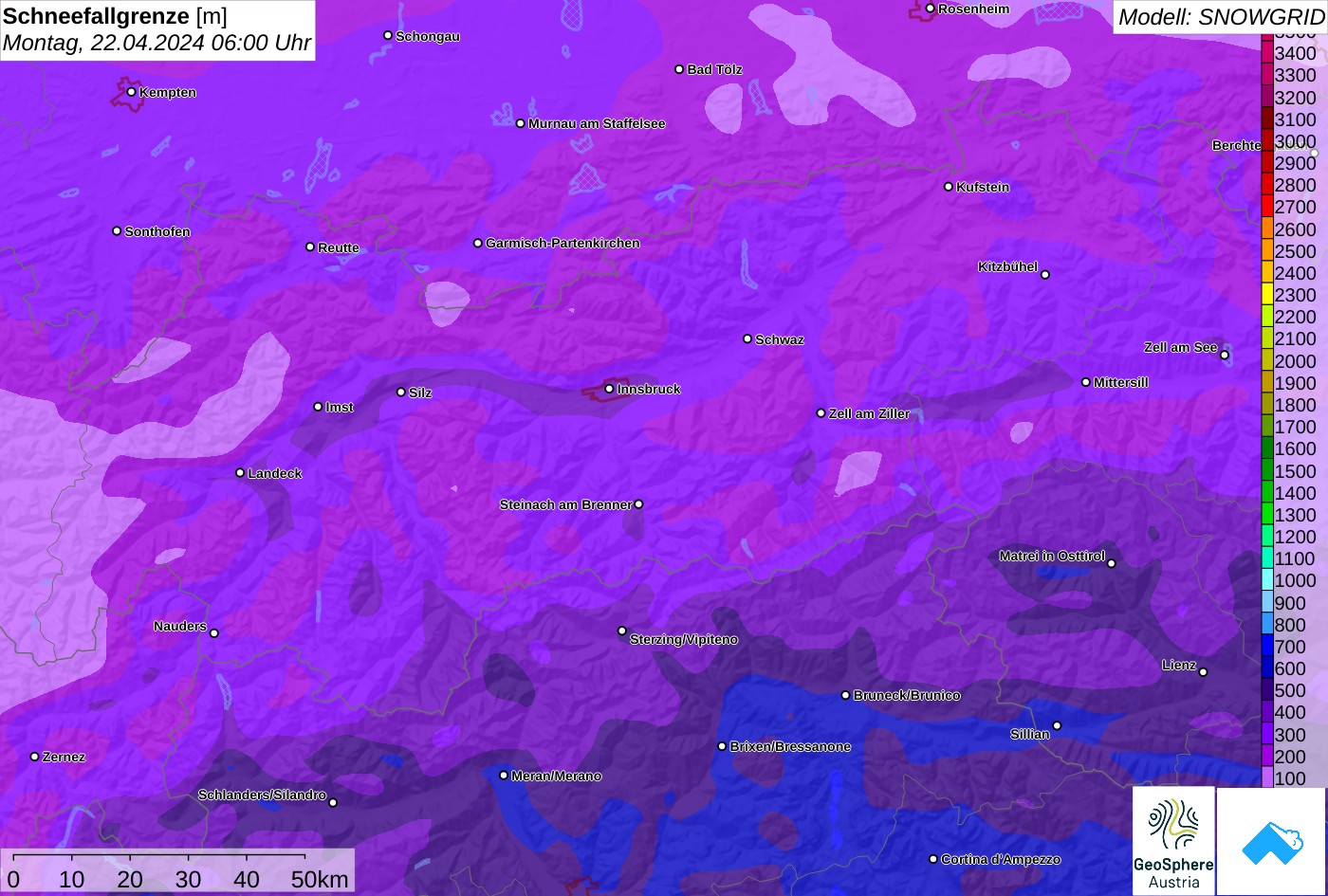Click the Kufstein label
Screen dimensions: 1328x896
click(x=983, y=187)
